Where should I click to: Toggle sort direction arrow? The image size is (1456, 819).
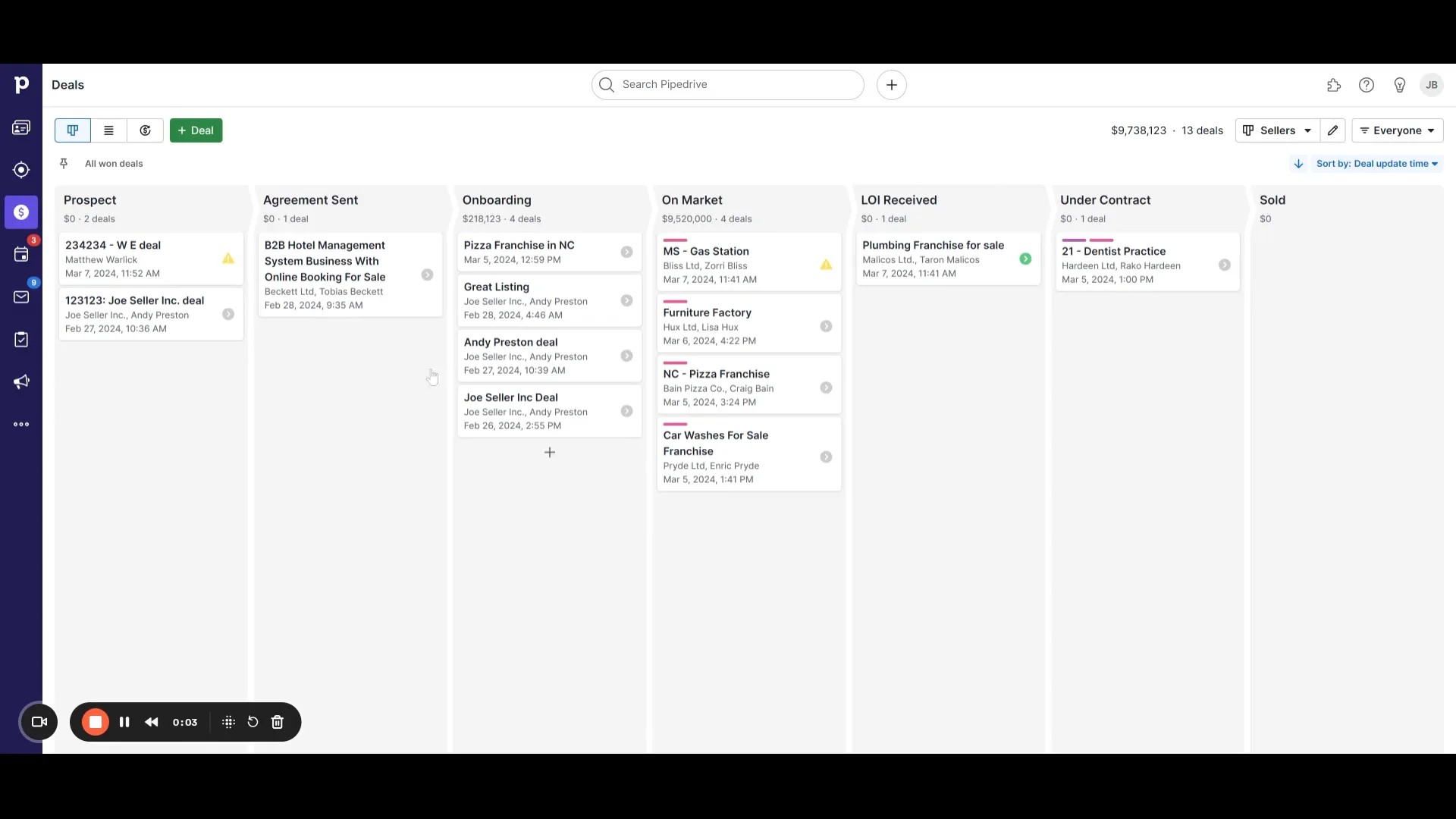1298,164
